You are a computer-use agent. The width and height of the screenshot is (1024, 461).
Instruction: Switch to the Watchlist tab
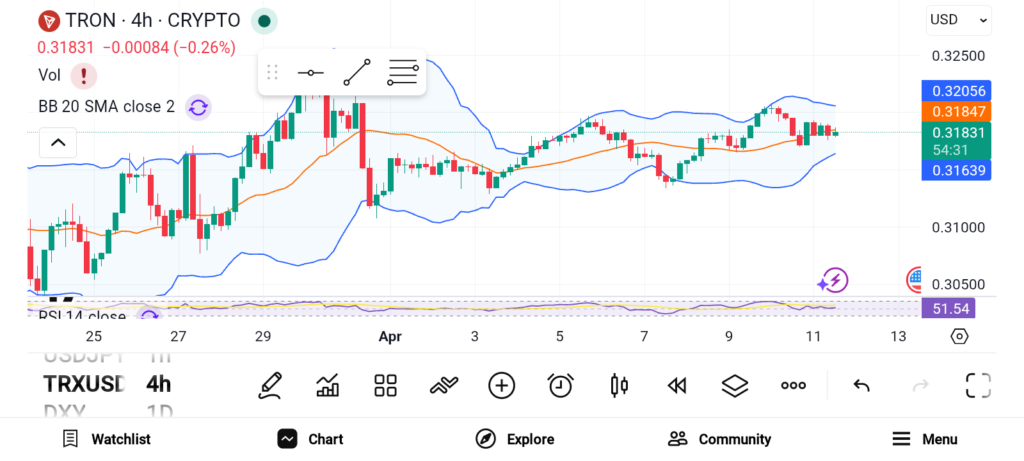tap(106, 439)
